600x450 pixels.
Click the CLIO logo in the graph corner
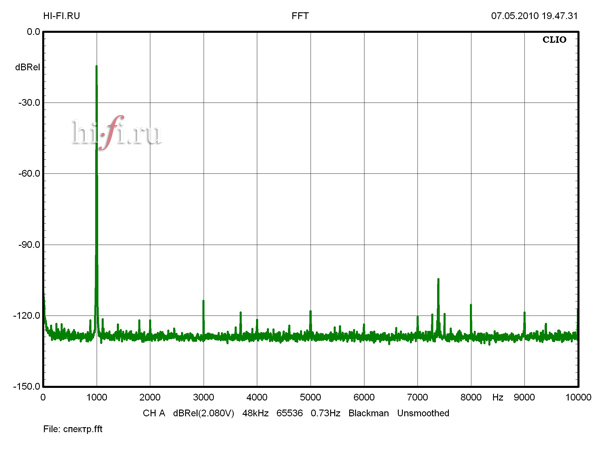point(554,43)
